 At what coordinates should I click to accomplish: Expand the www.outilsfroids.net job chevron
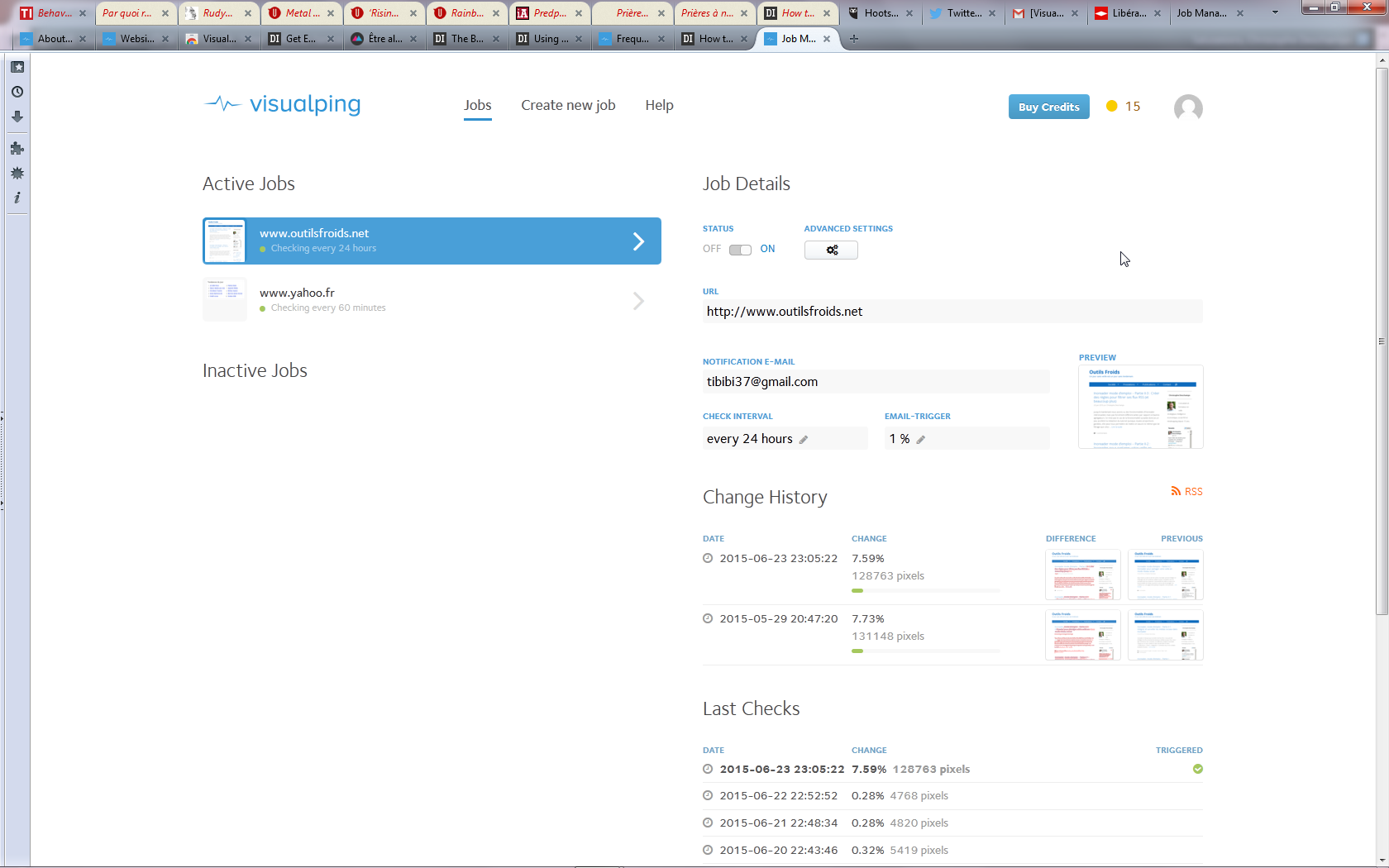tap(638, 241)
